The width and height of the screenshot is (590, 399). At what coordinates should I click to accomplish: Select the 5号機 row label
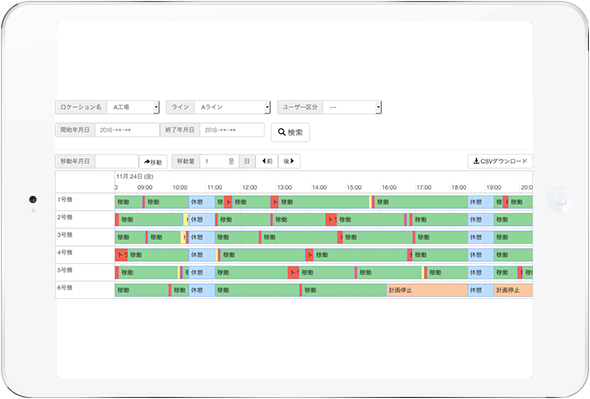pyautogui.click(x=65, y=270)
